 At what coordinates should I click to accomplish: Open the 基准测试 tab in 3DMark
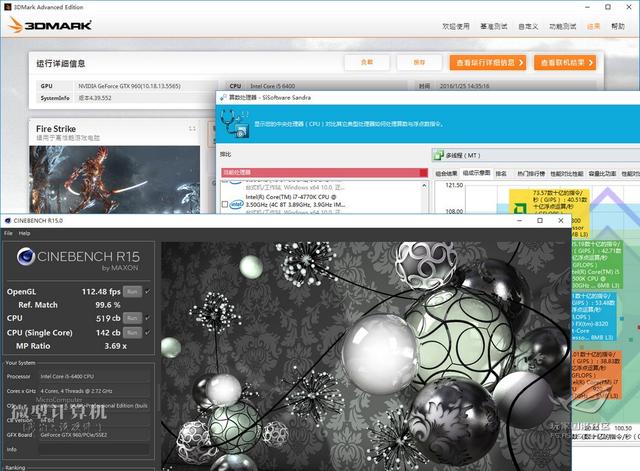click(494, 27)
